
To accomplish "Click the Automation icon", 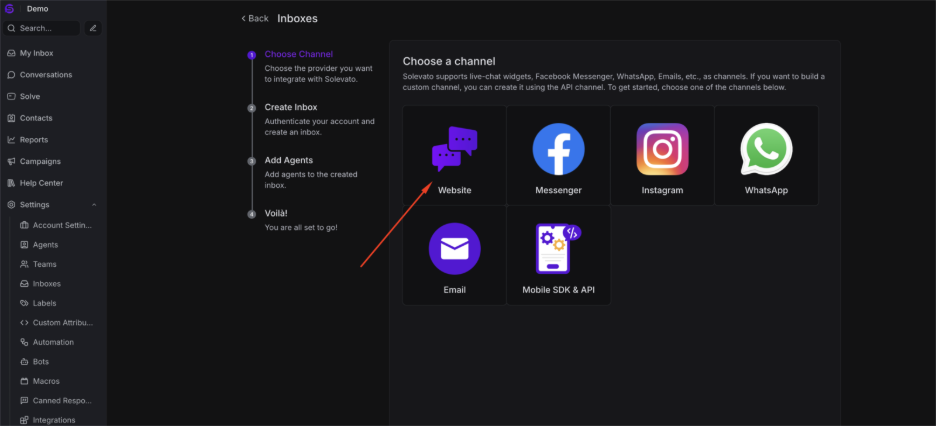I will point(24,342).
